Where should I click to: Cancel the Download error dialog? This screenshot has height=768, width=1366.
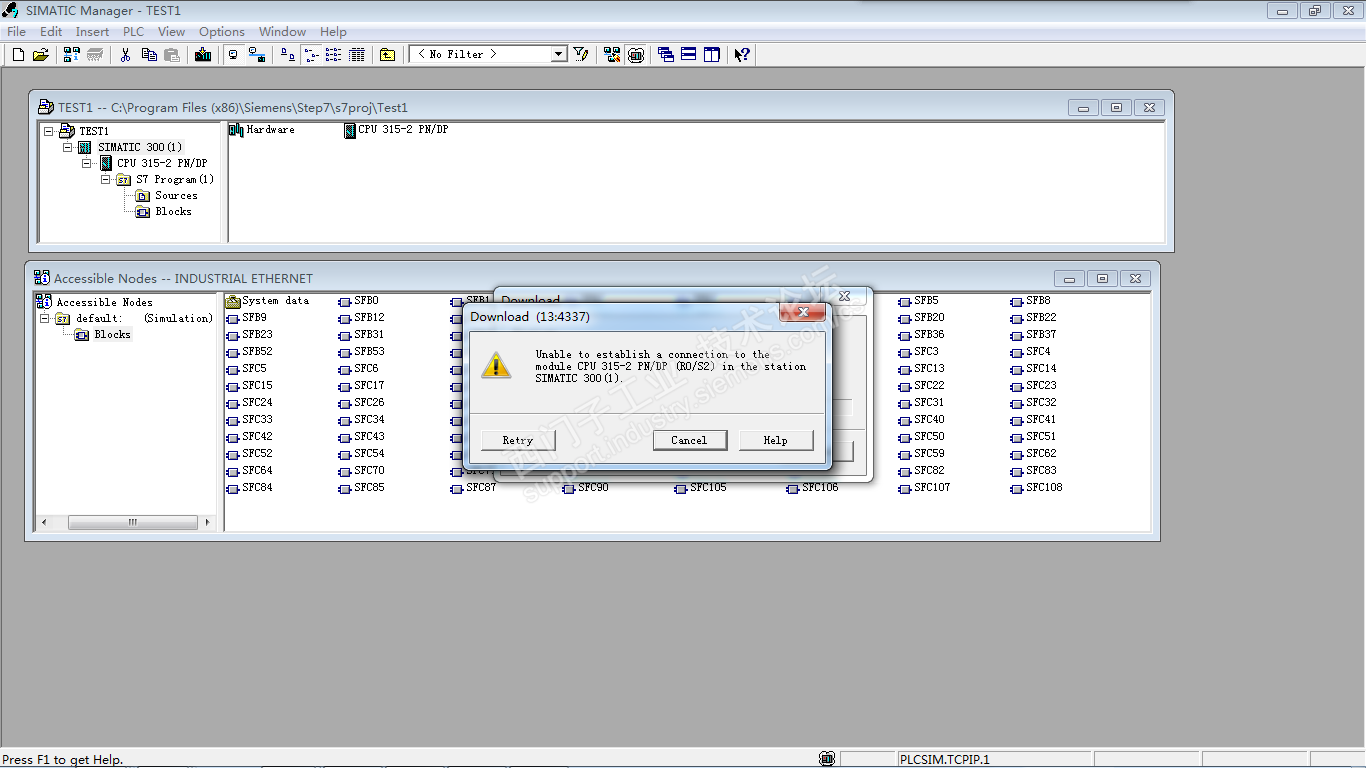tap(689, 440)
